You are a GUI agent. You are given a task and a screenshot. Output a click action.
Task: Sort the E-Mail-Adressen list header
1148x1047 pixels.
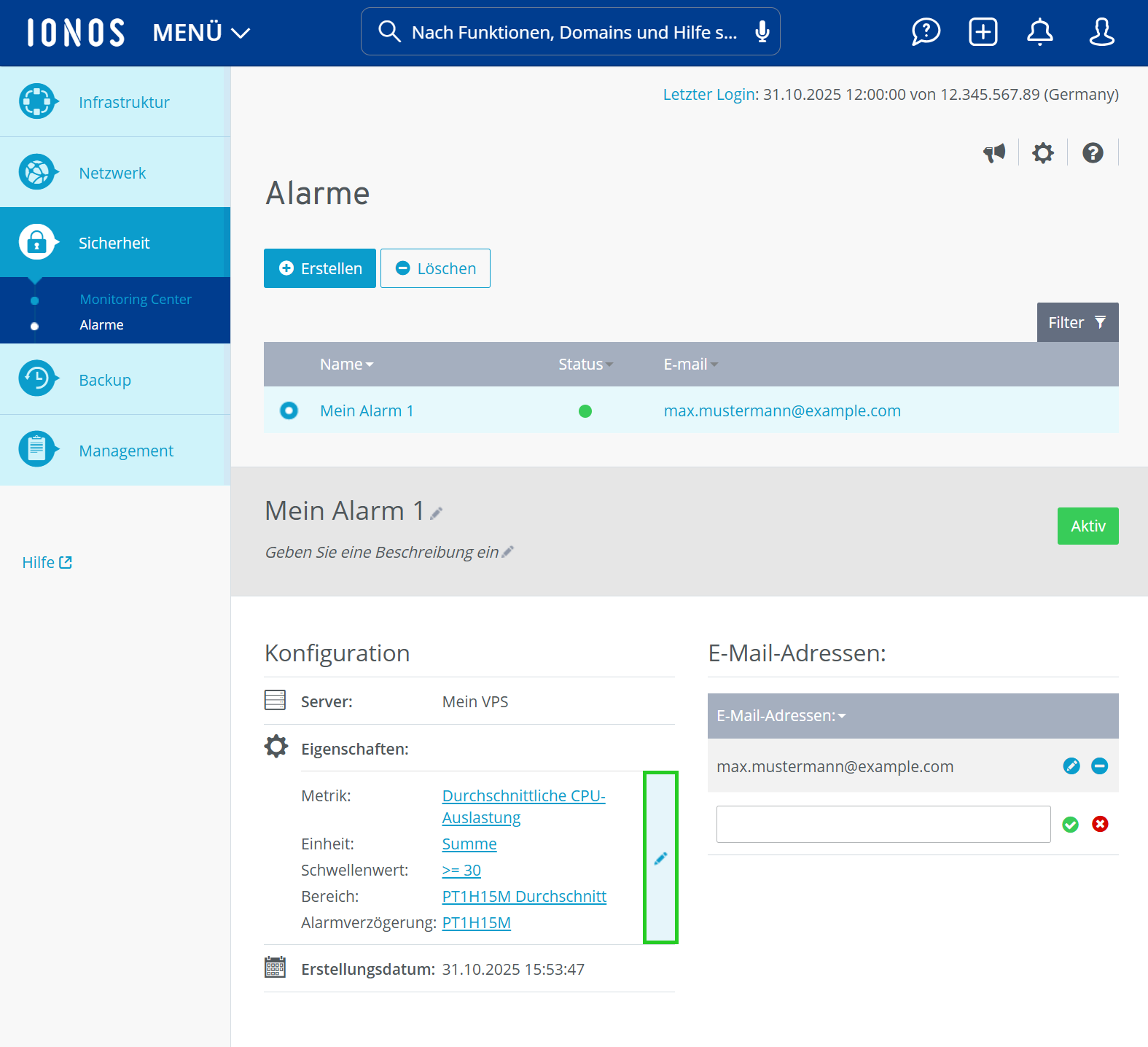(781, 716)
